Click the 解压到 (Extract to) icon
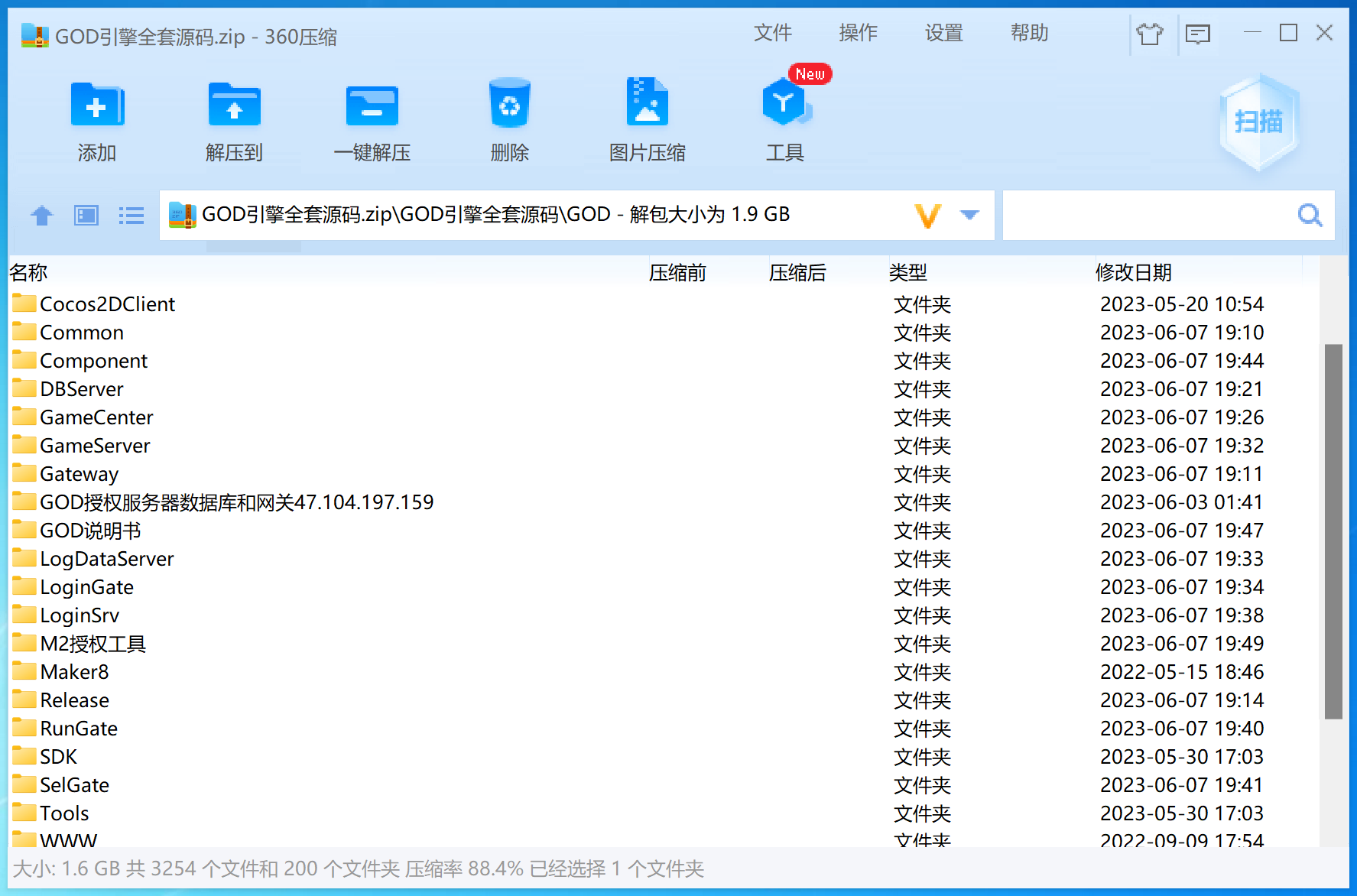The image size is (1357, 896). pyautogui.click(x=234, y=105)
